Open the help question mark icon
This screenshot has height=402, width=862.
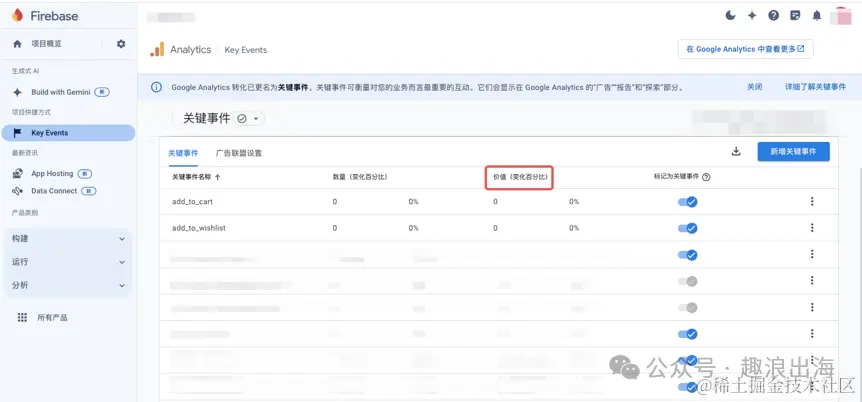[773, 15]
